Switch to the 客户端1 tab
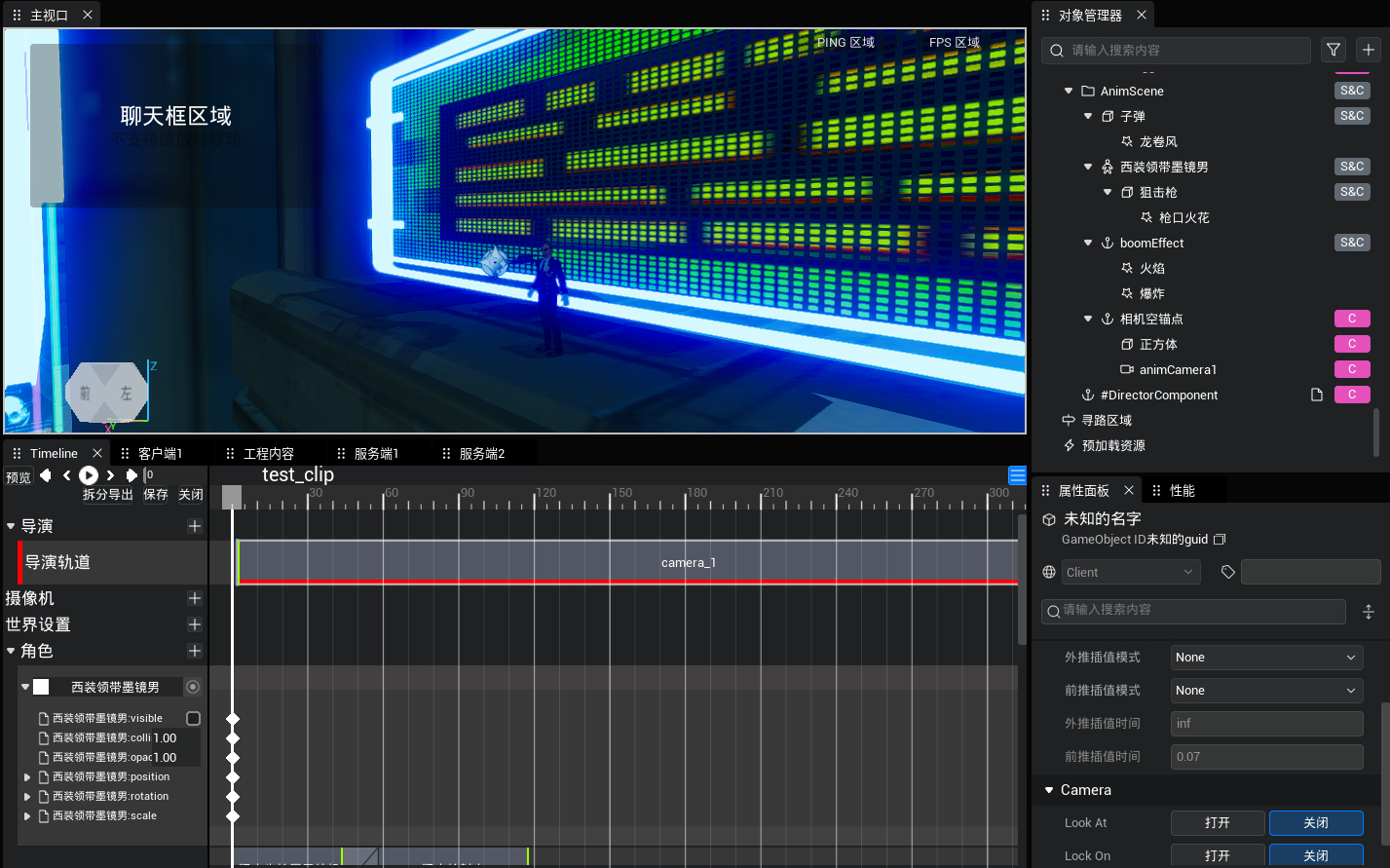The image size is (1390, 868). click(x=160, y=453)
